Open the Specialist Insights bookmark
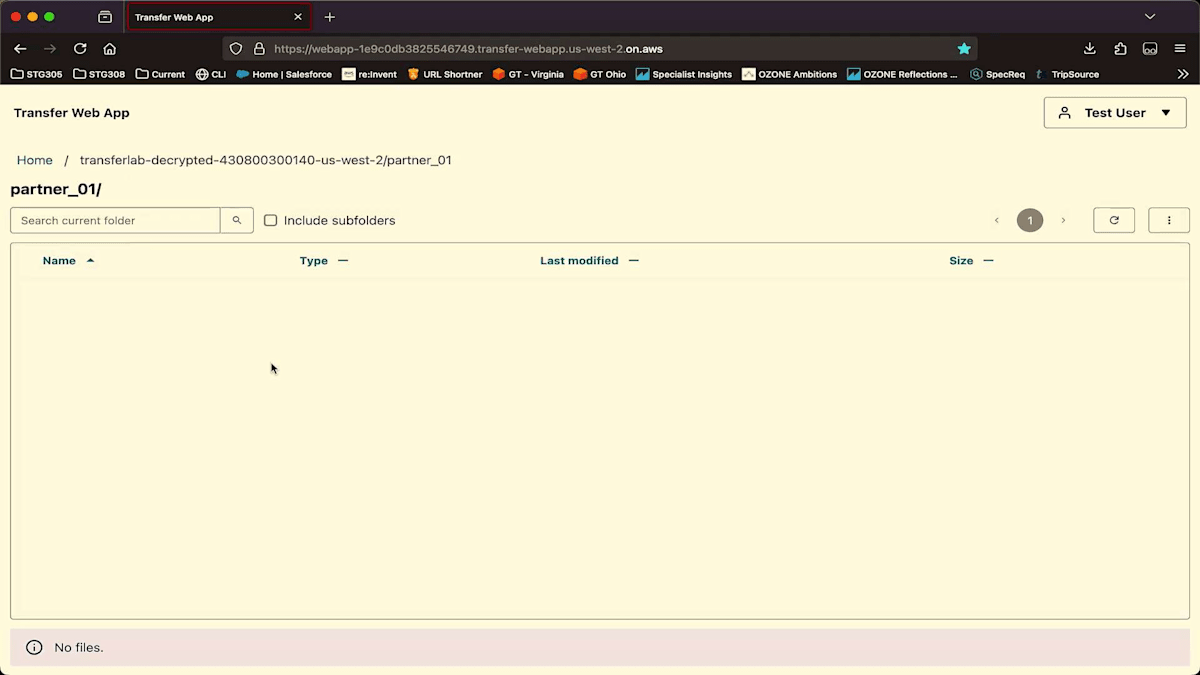1200x675 pixels. coord(684,74)
